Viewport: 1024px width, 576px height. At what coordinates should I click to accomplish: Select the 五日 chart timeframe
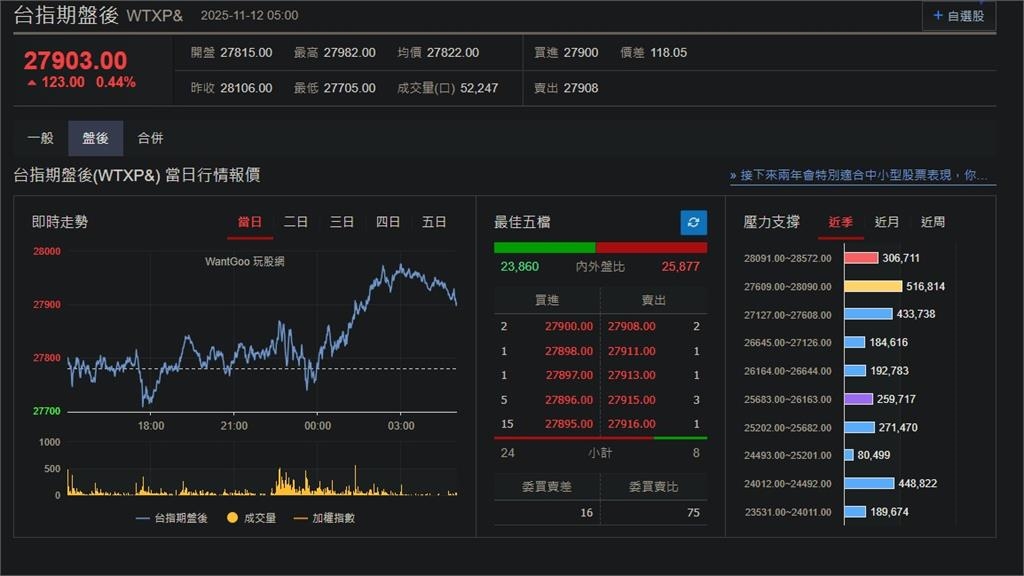tap(434, 222)
